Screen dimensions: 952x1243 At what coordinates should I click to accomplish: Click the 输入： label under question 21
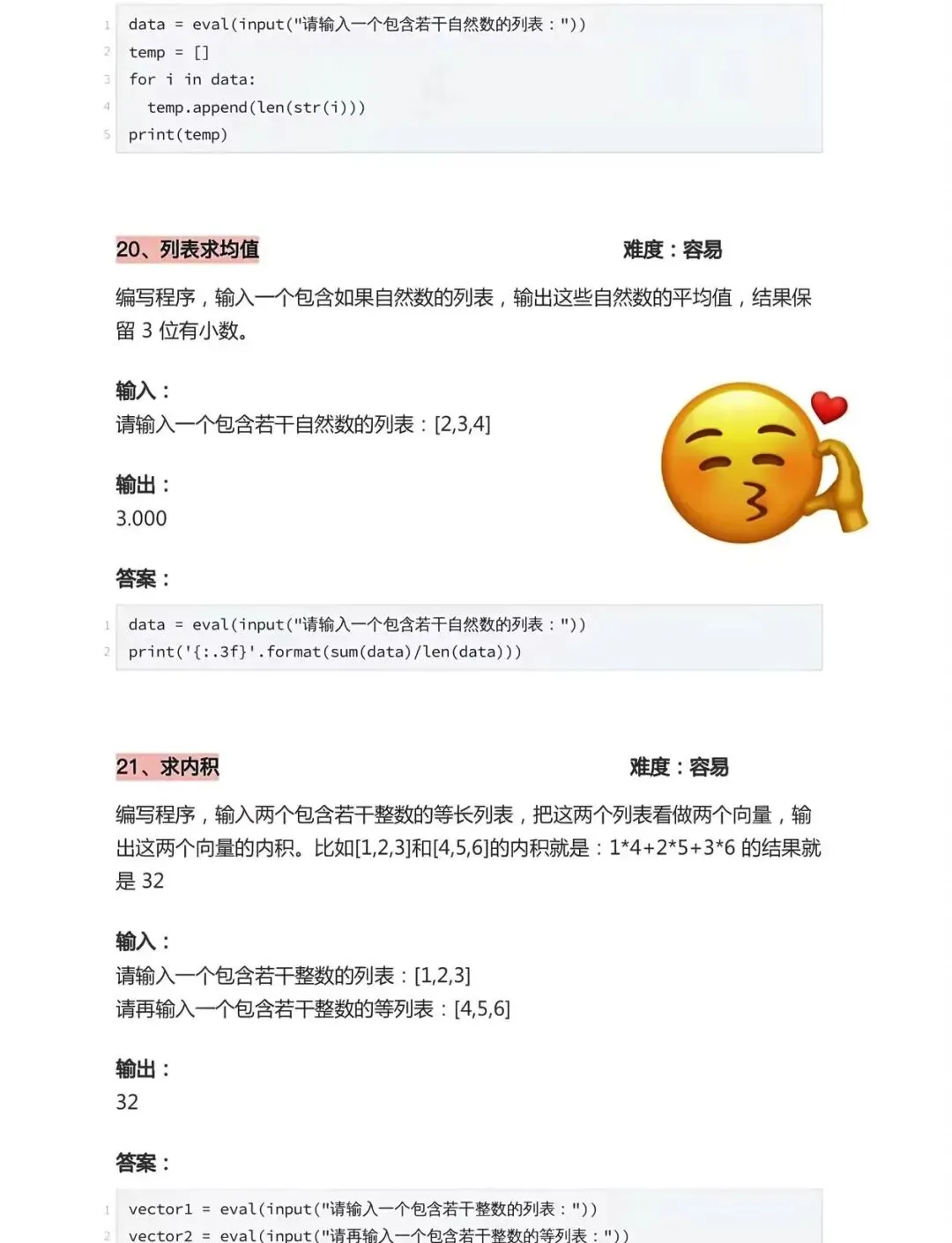pos(143,942)
